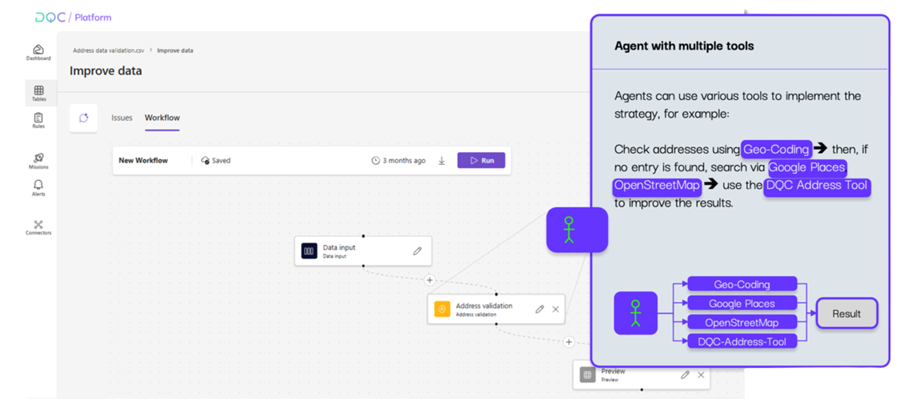907x412 pixels.
Task: Edit the Preview node
Action: point(685,375)
